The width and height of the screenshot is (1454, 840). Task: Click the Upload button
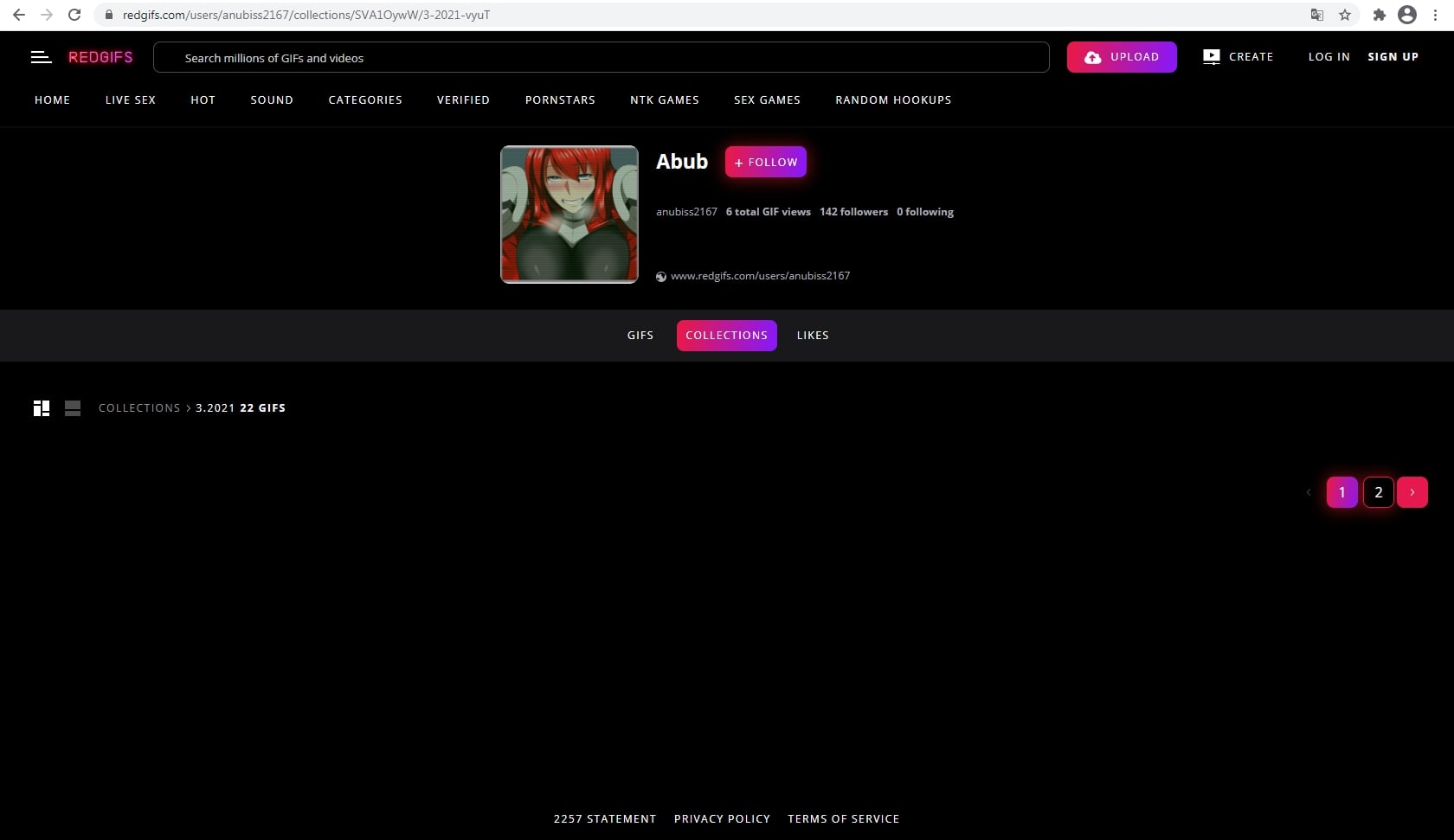[x=1121, y=57]
